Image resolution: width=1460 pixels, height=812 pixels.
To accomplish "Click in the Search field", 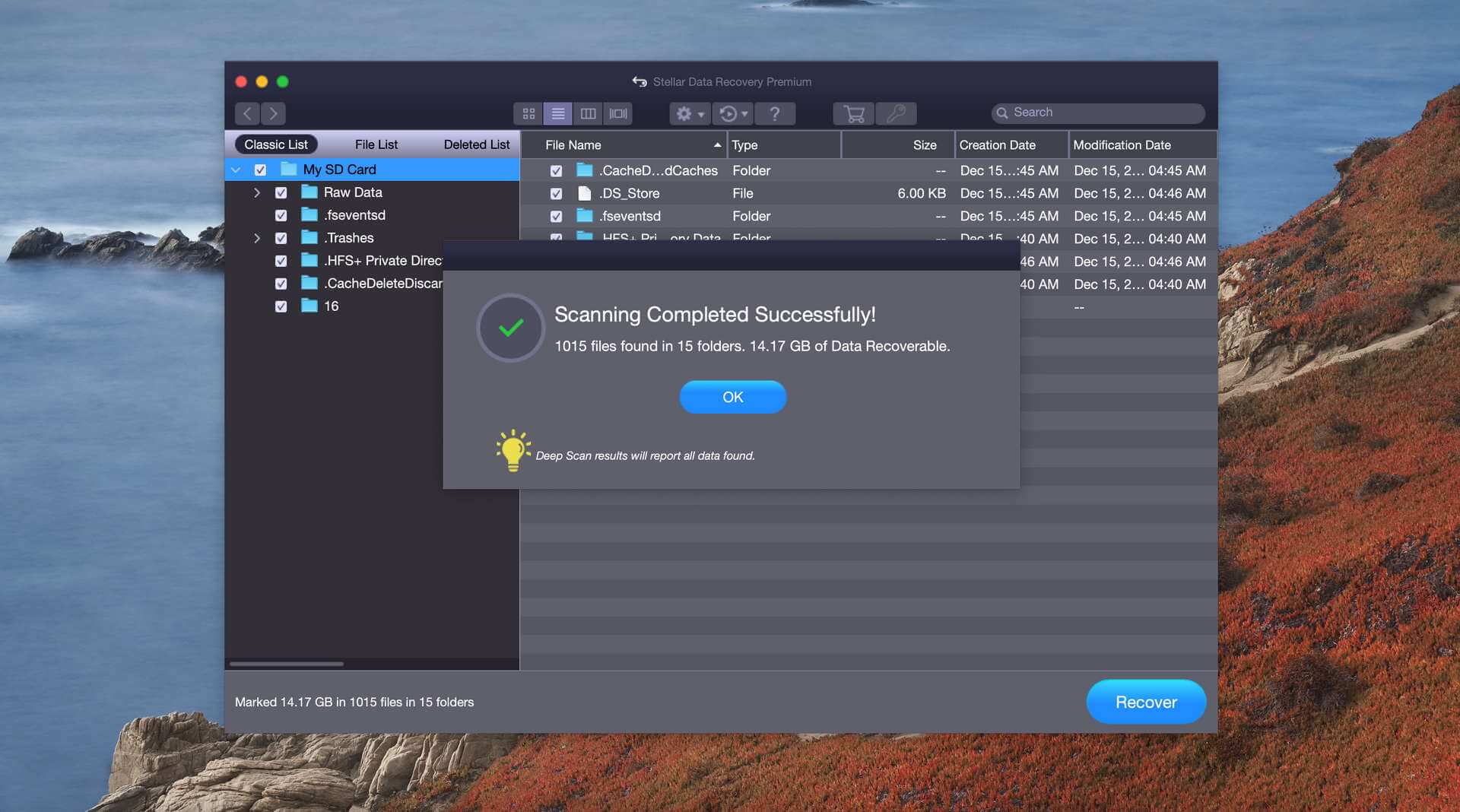I will pyautogui.click(x=1098, y=113).
